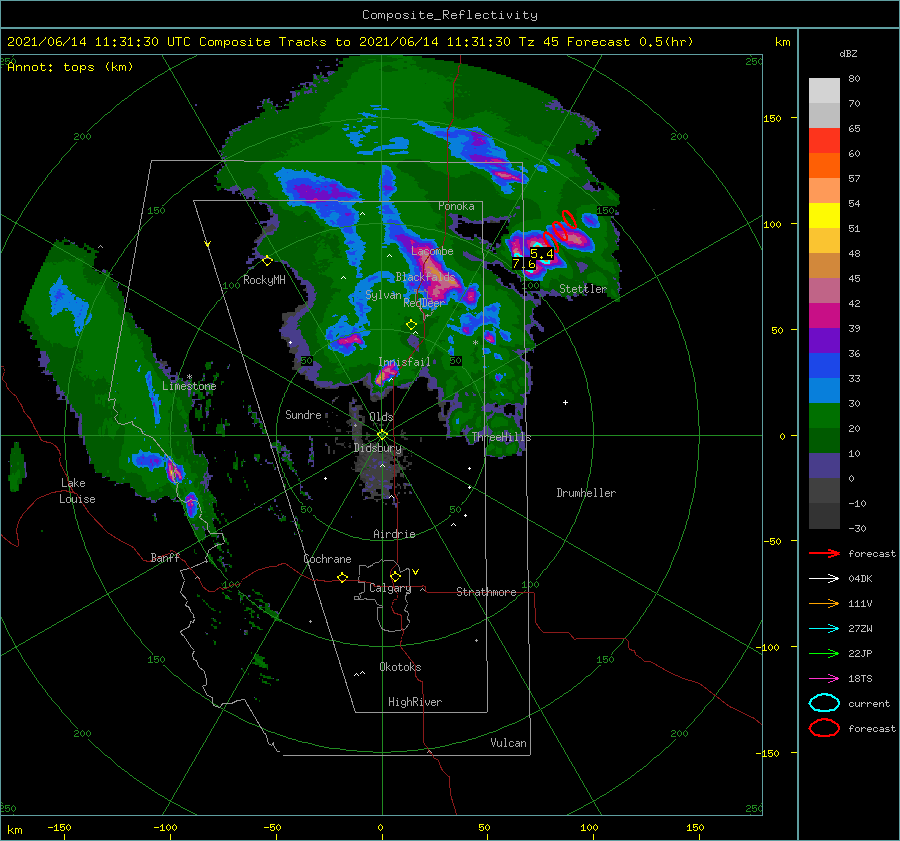
Task: Click the Sylvan label
Action: pos(383,295)
